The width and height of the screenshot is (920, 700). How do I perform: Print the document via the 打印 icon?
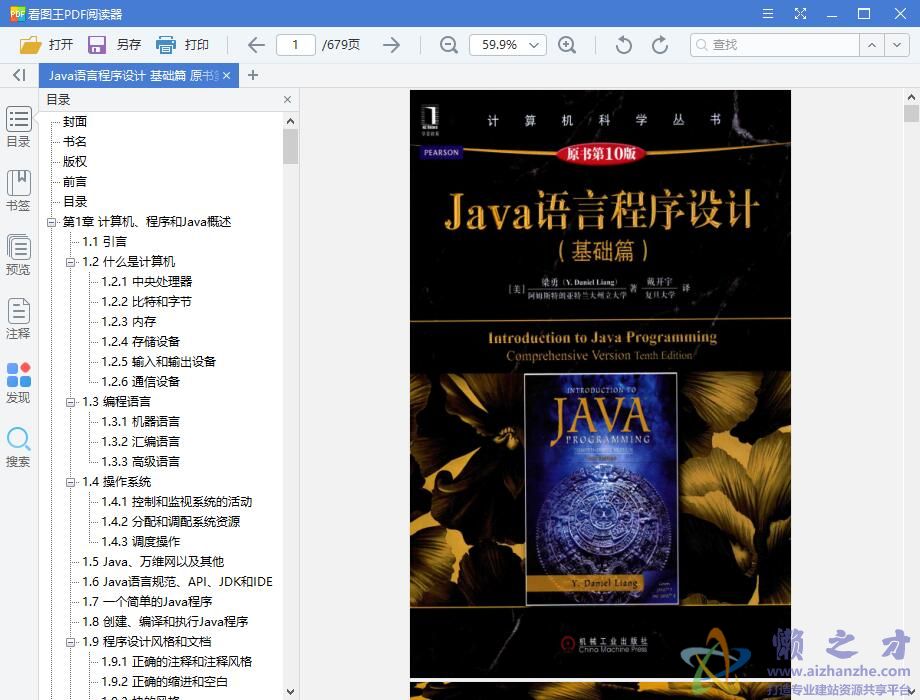click(166, 45)
